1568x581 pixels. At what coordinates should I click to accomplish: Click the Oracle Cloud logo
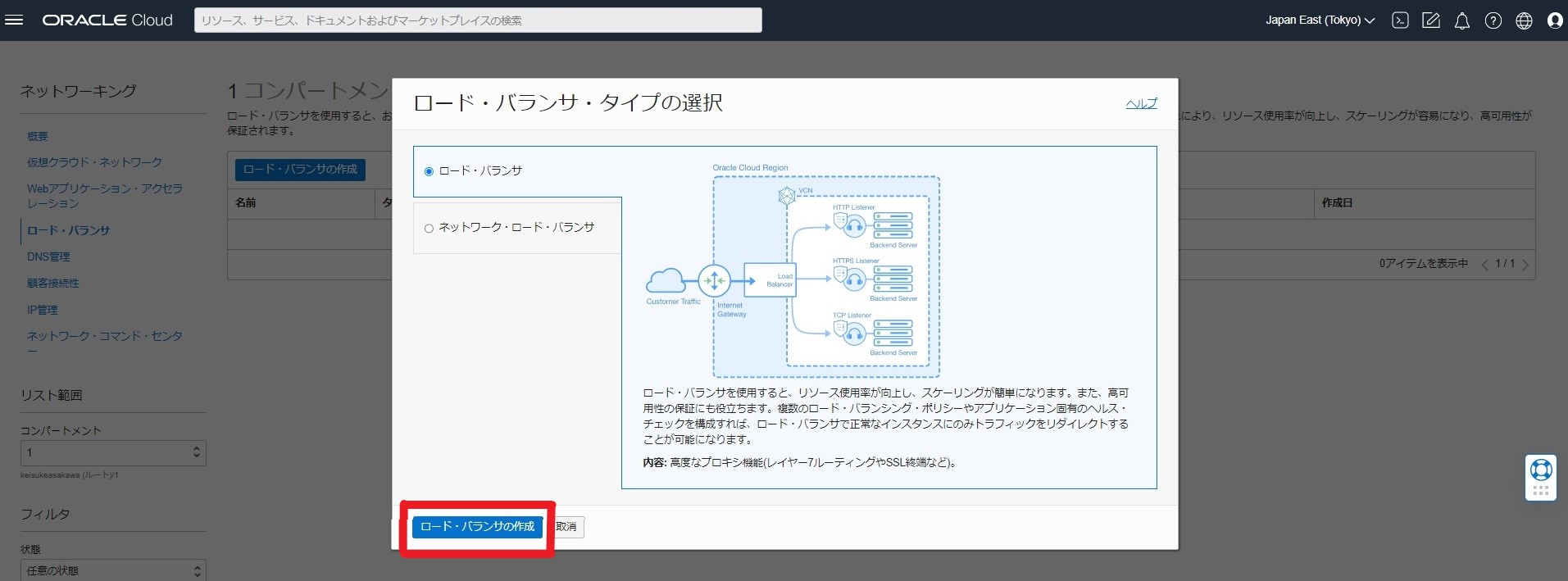click(107, 20)
